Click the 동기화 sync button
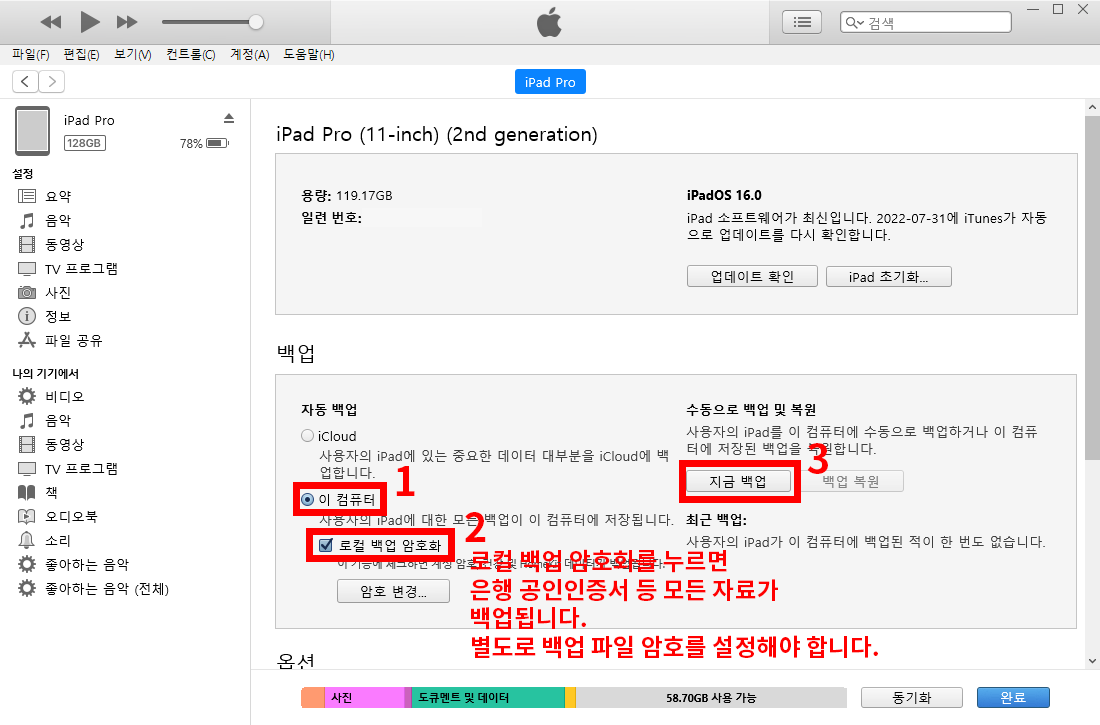 [912, 698]
